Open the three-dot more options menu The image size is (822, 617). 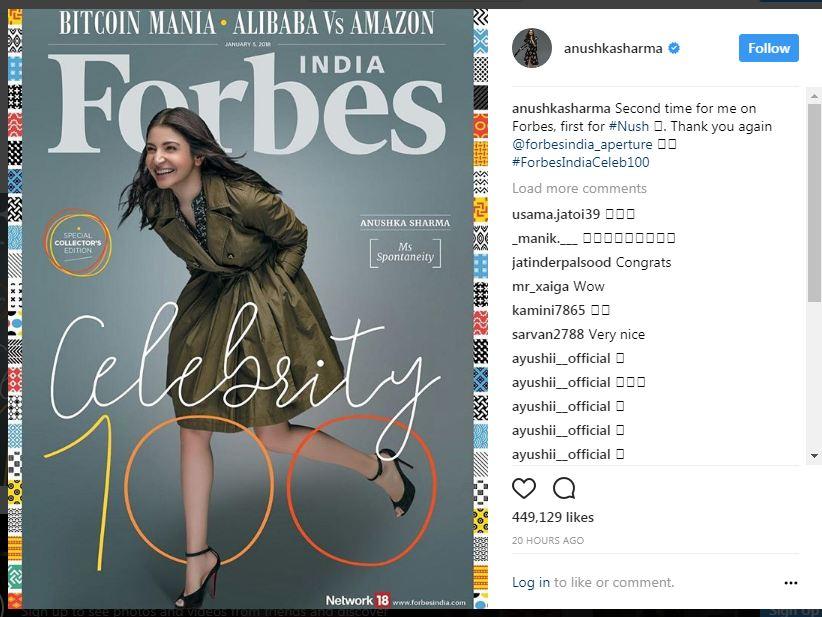click(791, 583)
